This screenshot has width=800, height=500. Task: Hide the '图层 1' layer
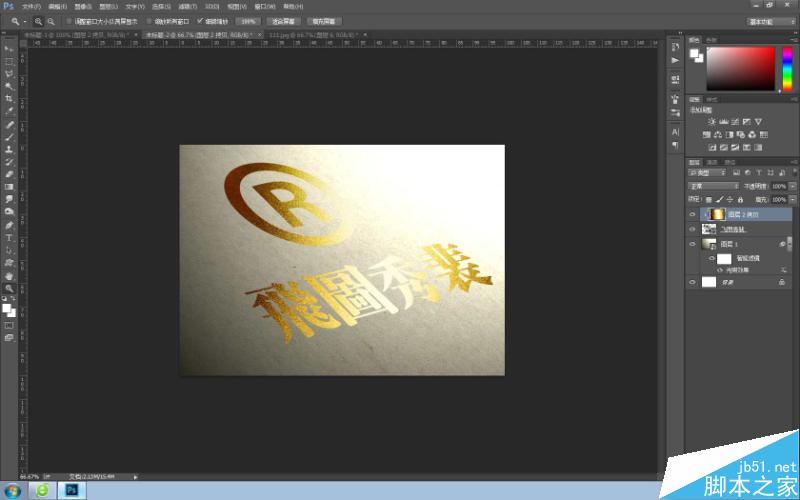(692, 244)
